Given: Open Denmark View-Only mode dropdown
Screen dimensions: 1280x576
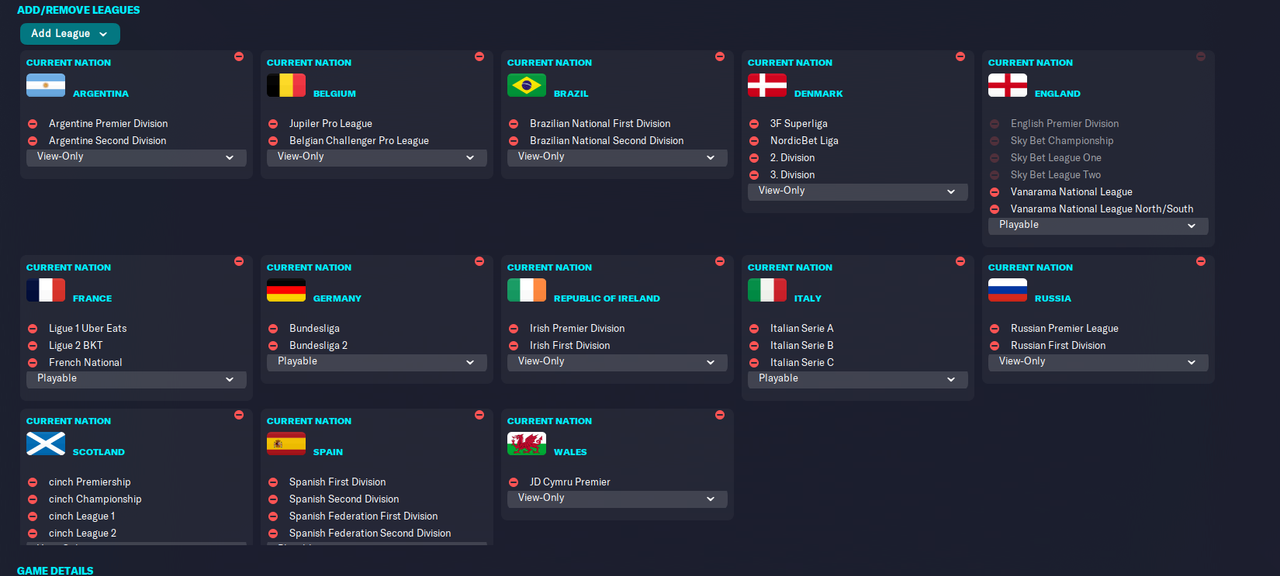Looking at the screenshot, I should tap(858, 191).
